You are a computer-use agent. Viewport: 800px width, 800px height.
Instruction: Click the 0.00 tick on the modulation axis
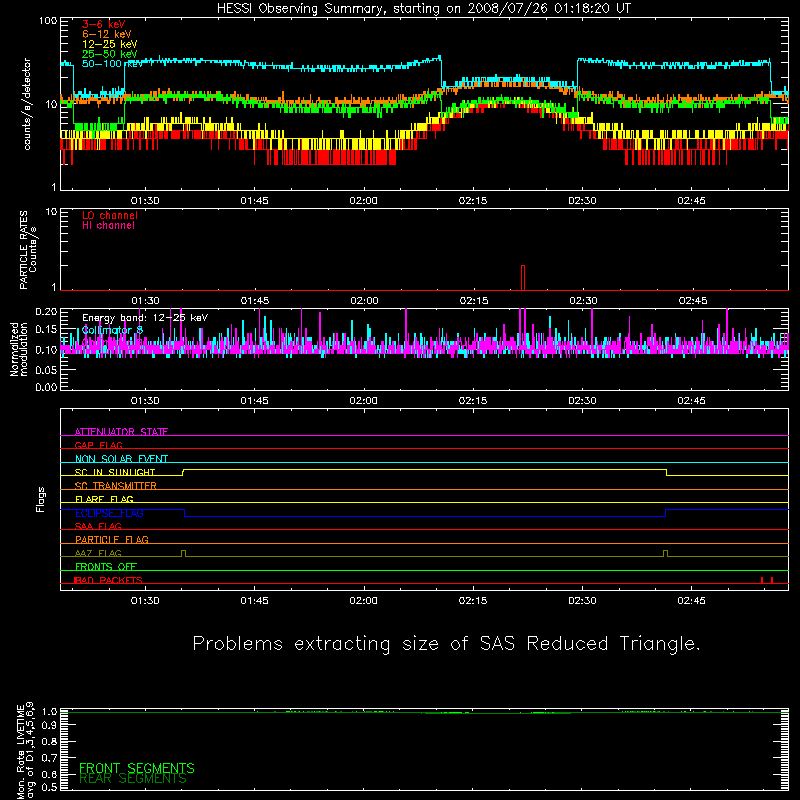coord(46,387)
